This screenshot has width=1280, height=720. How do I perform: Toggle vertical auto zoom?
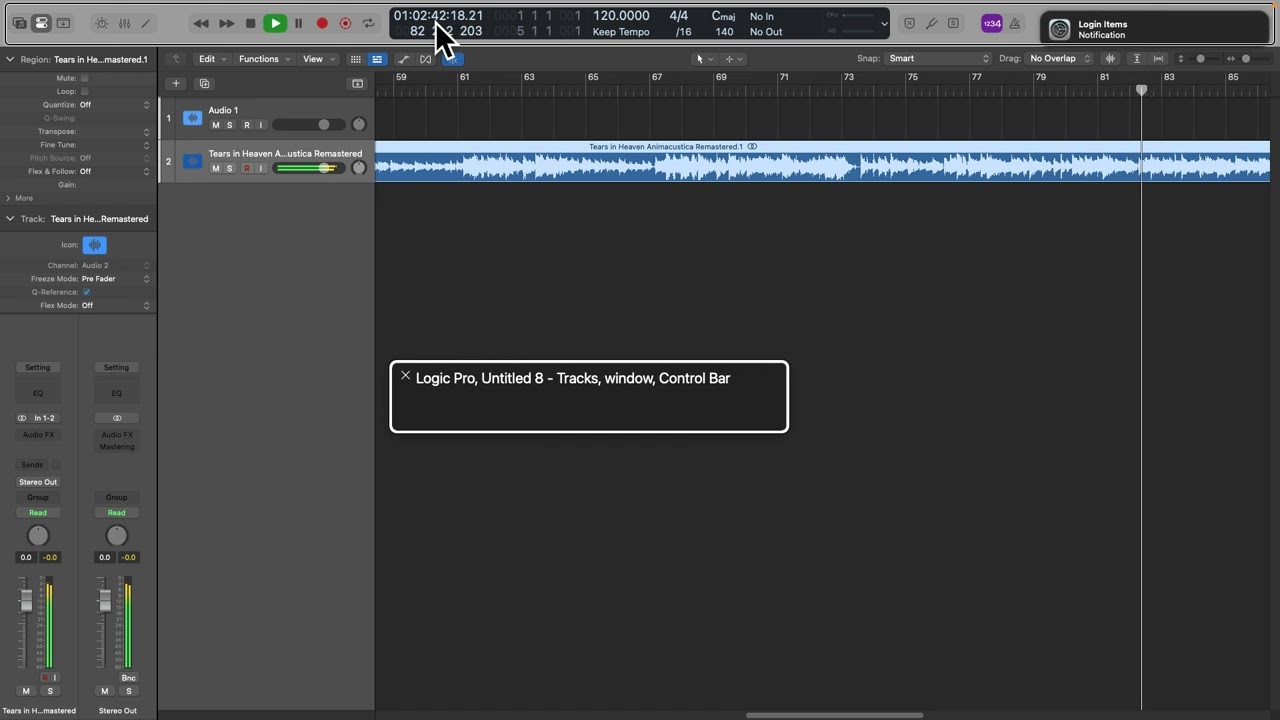pyautogui.click(x=1137, y=59)
